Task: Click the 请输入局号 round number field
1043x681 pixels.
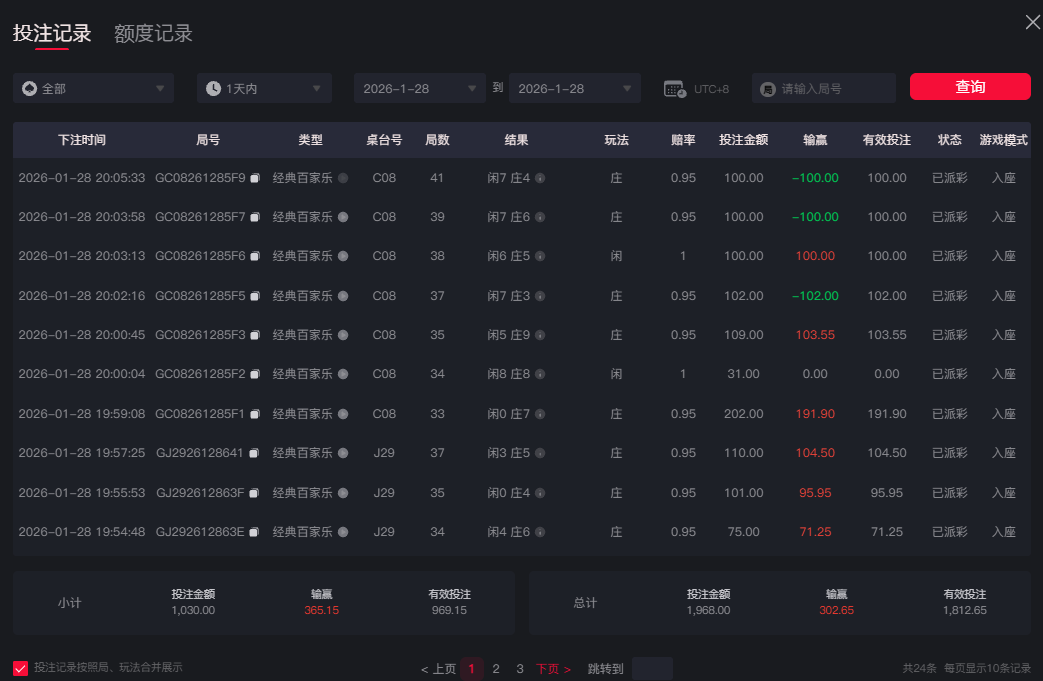Action: tap(833, 89)
